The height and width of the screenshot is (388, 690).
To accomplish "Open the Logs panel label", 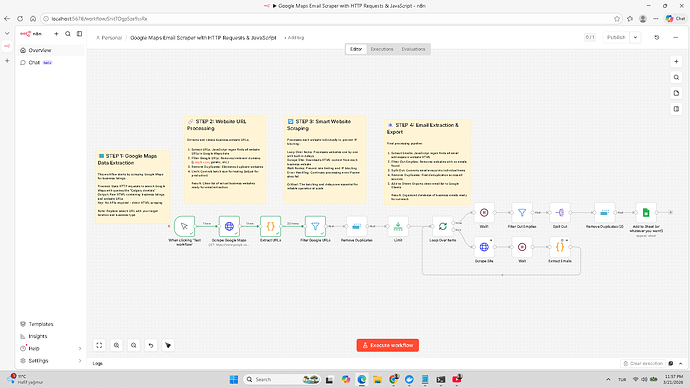I will [x=98, y=363].
